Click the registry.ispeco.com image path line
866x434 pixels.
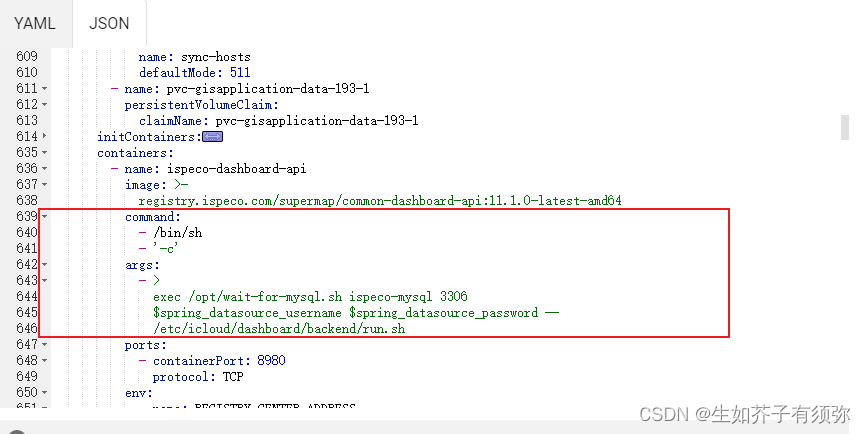pyautogui.click(x=380, y=201)
